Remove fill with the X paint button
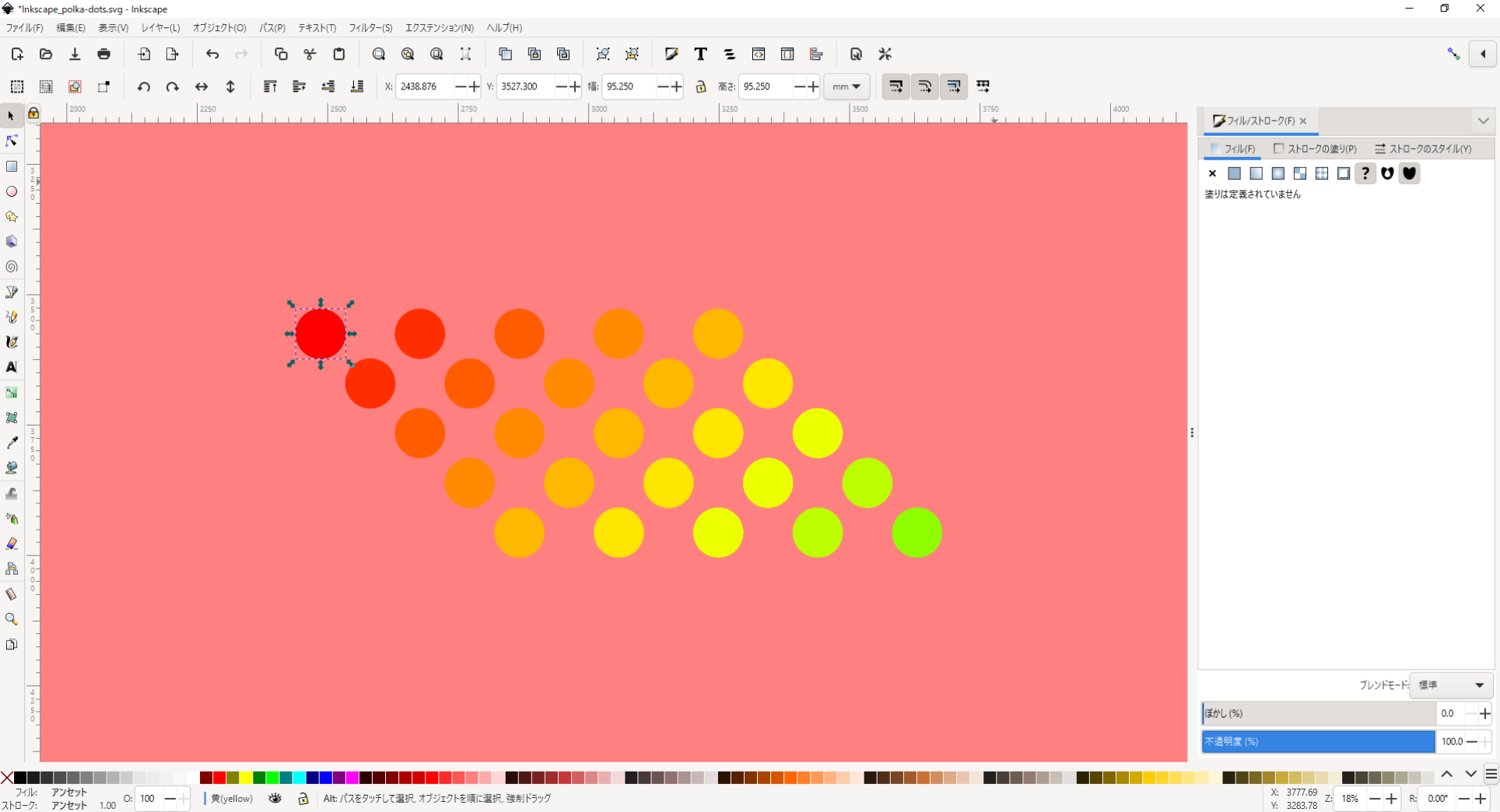Viewport: 1500px width, 812px height. (1212, 173)
